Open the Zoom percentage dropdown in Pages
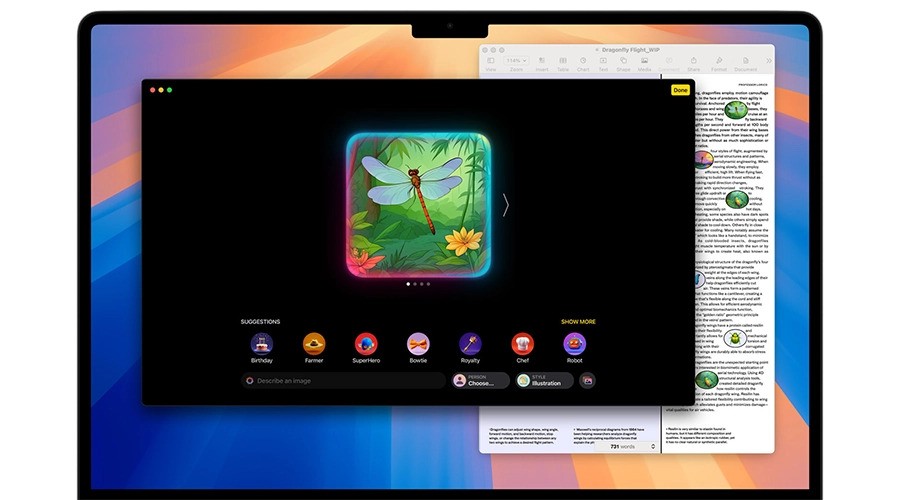Image resolution: width=900 pixels, height=500 pixels. 516,60
